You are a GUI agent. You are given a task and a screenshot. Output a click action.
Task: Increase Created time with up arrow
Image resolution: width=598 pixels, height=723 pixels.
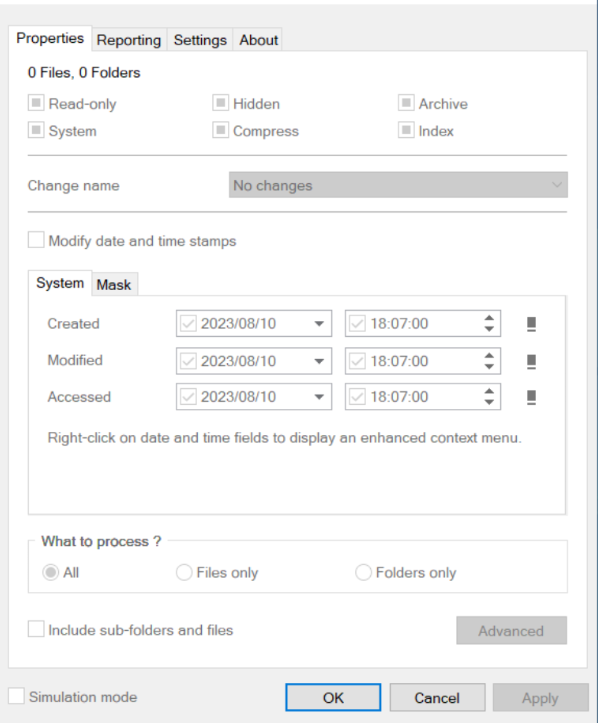[x=489, y=318]
